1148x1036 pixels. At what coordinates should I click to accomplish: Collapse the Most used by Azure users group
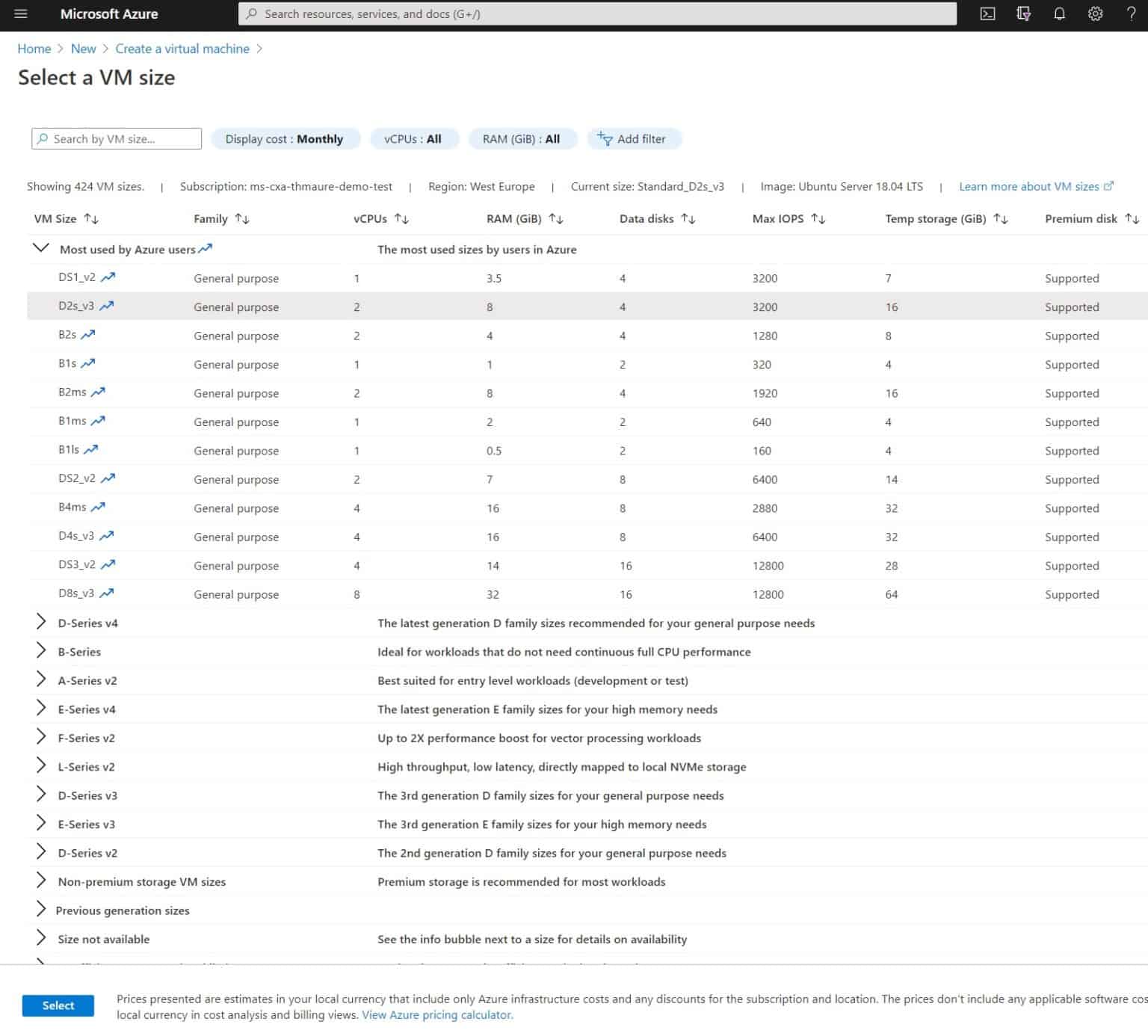pyautogui.click(x=41, y=247)
